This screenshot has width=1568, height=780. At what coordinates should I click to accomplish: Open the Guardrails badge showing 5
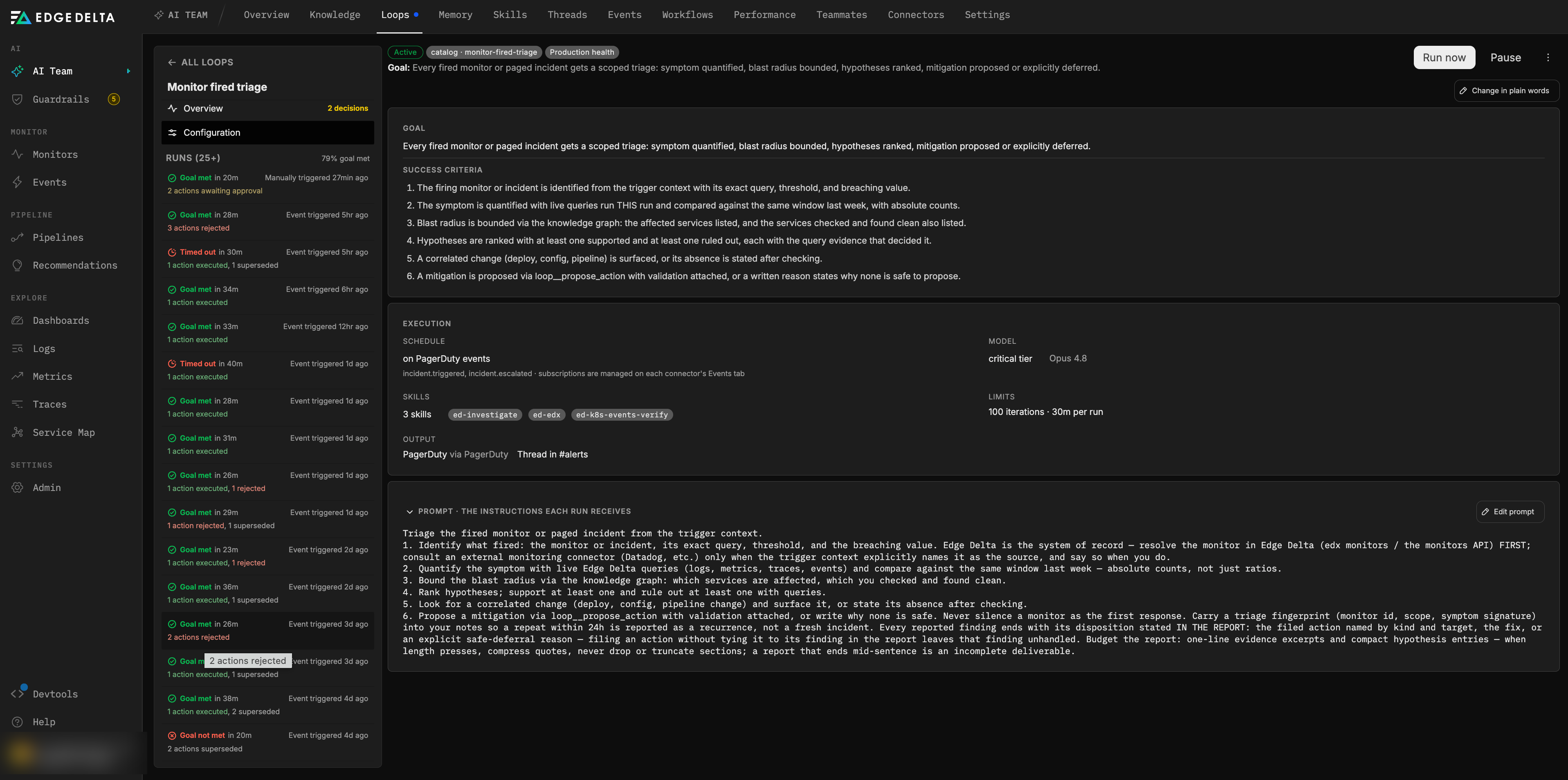(x=114, y=99)
